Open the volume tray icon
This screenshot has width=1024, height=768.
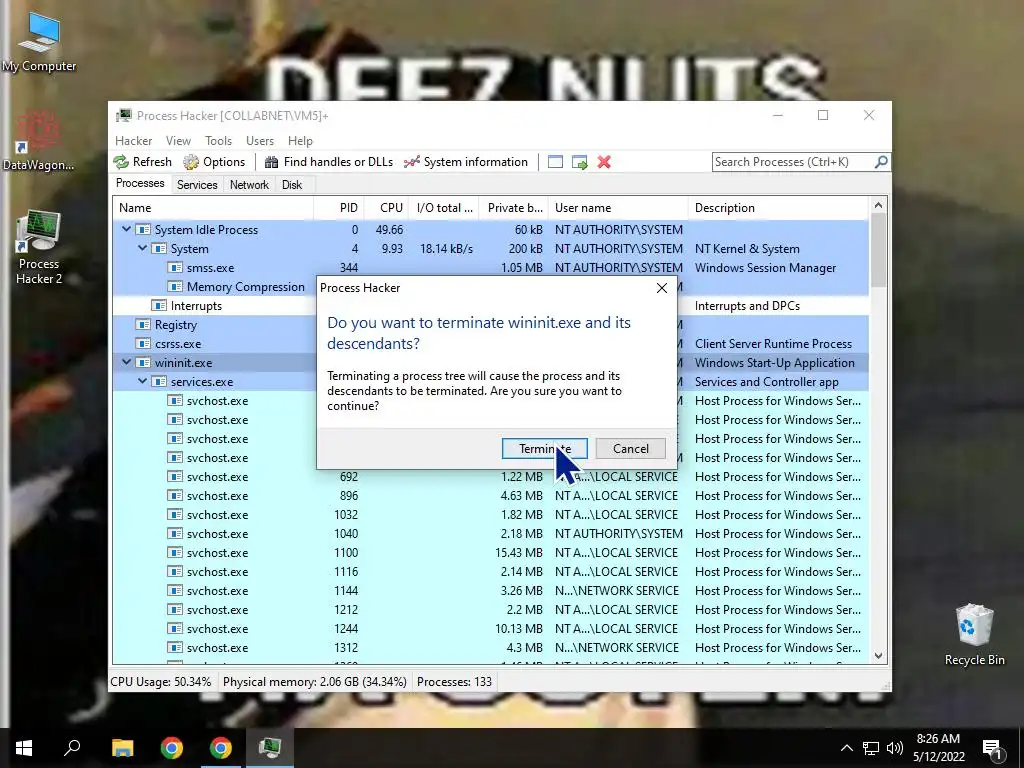895,748
